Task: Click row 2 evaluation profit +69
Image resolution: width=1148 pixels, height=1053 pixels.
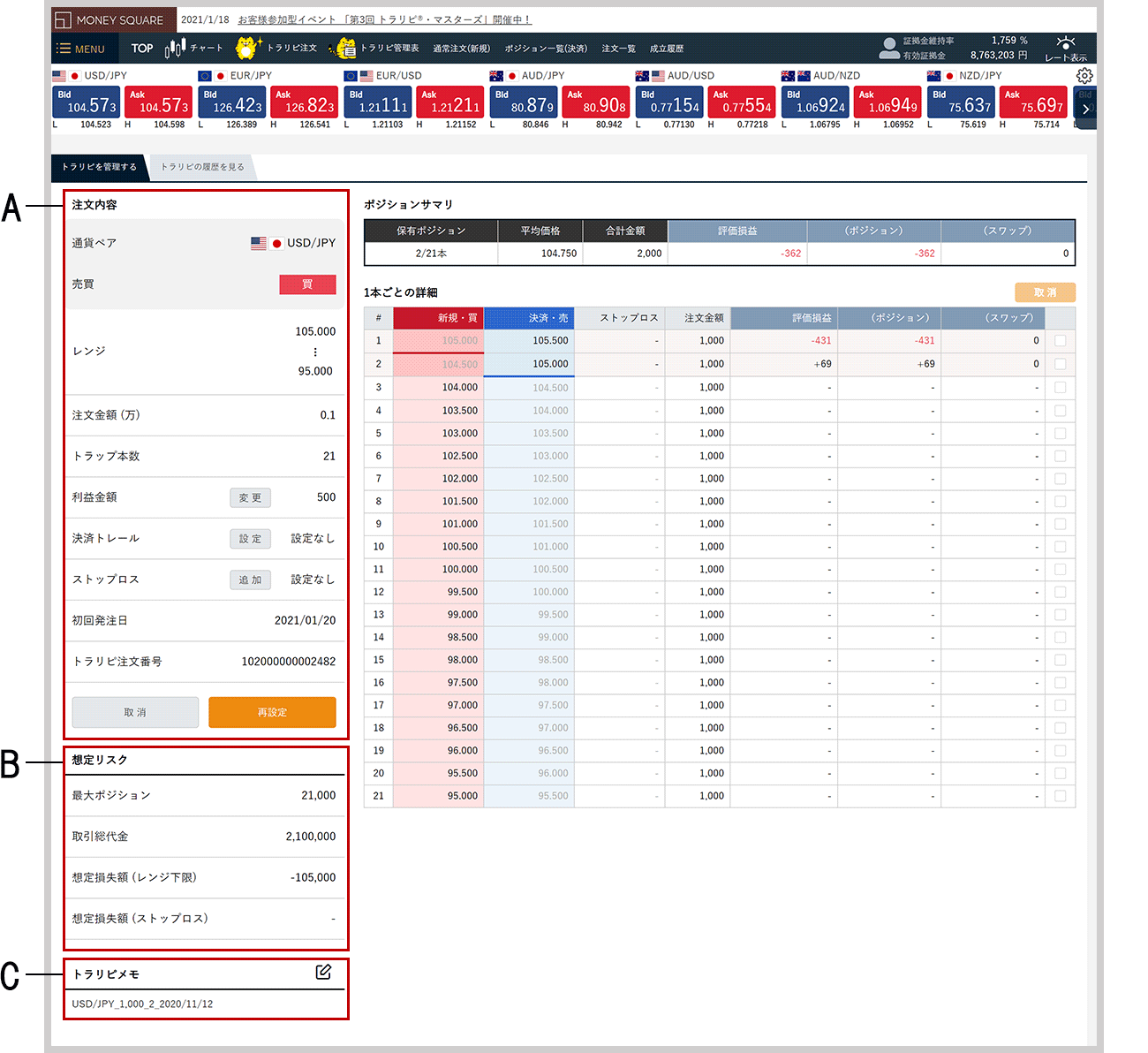Action: click(x=822, y=364)
